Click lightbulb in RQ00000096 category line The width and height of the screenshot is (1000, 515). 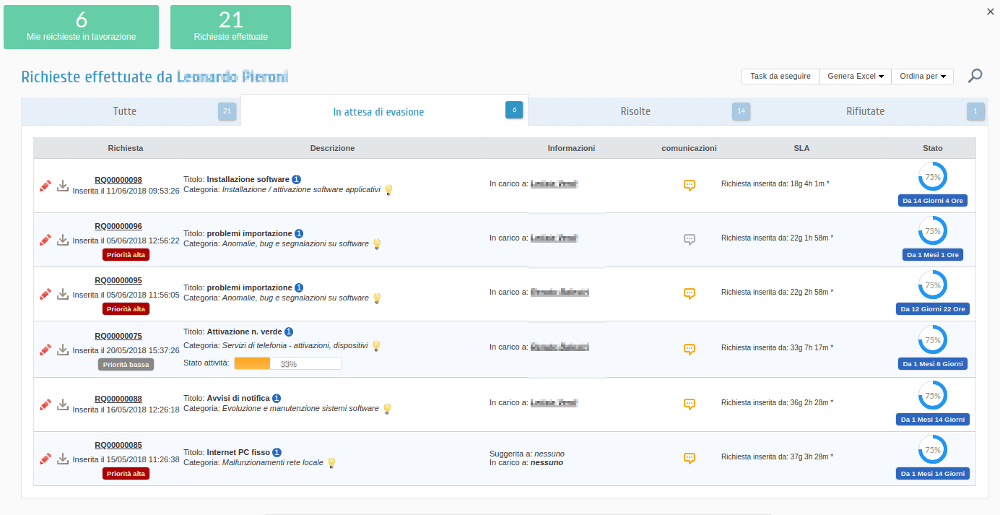coord(377,244)
